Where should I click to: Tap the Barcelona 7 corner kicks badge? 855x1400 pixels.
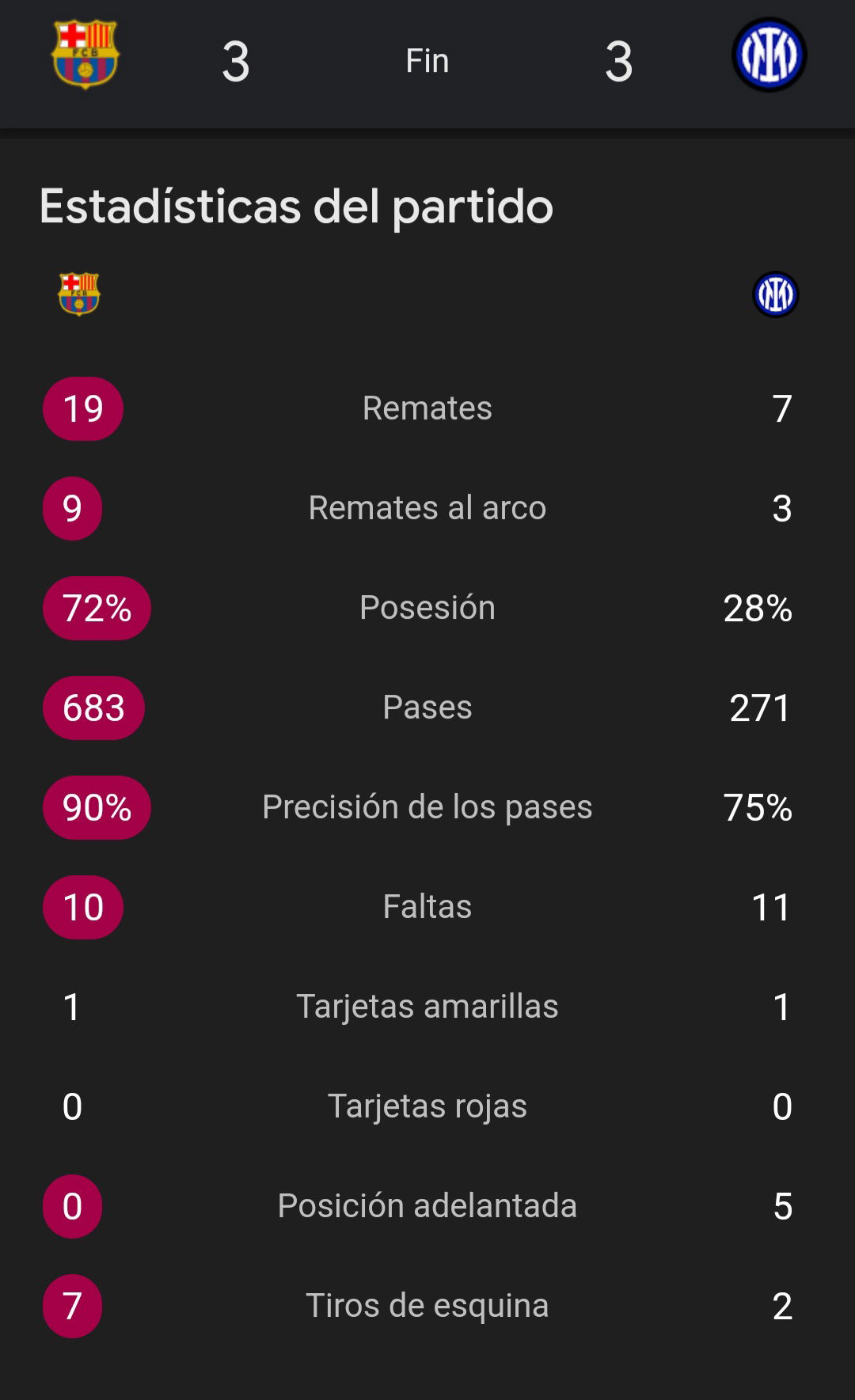click(72, 1306)
